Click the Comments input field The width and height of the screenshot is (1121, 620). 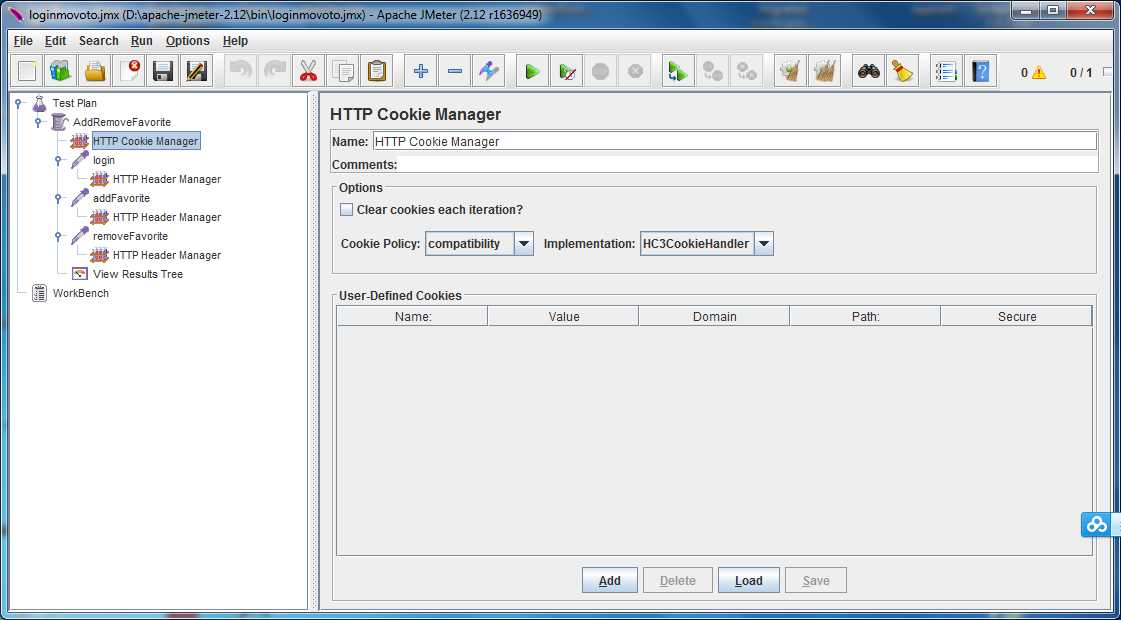748,164
